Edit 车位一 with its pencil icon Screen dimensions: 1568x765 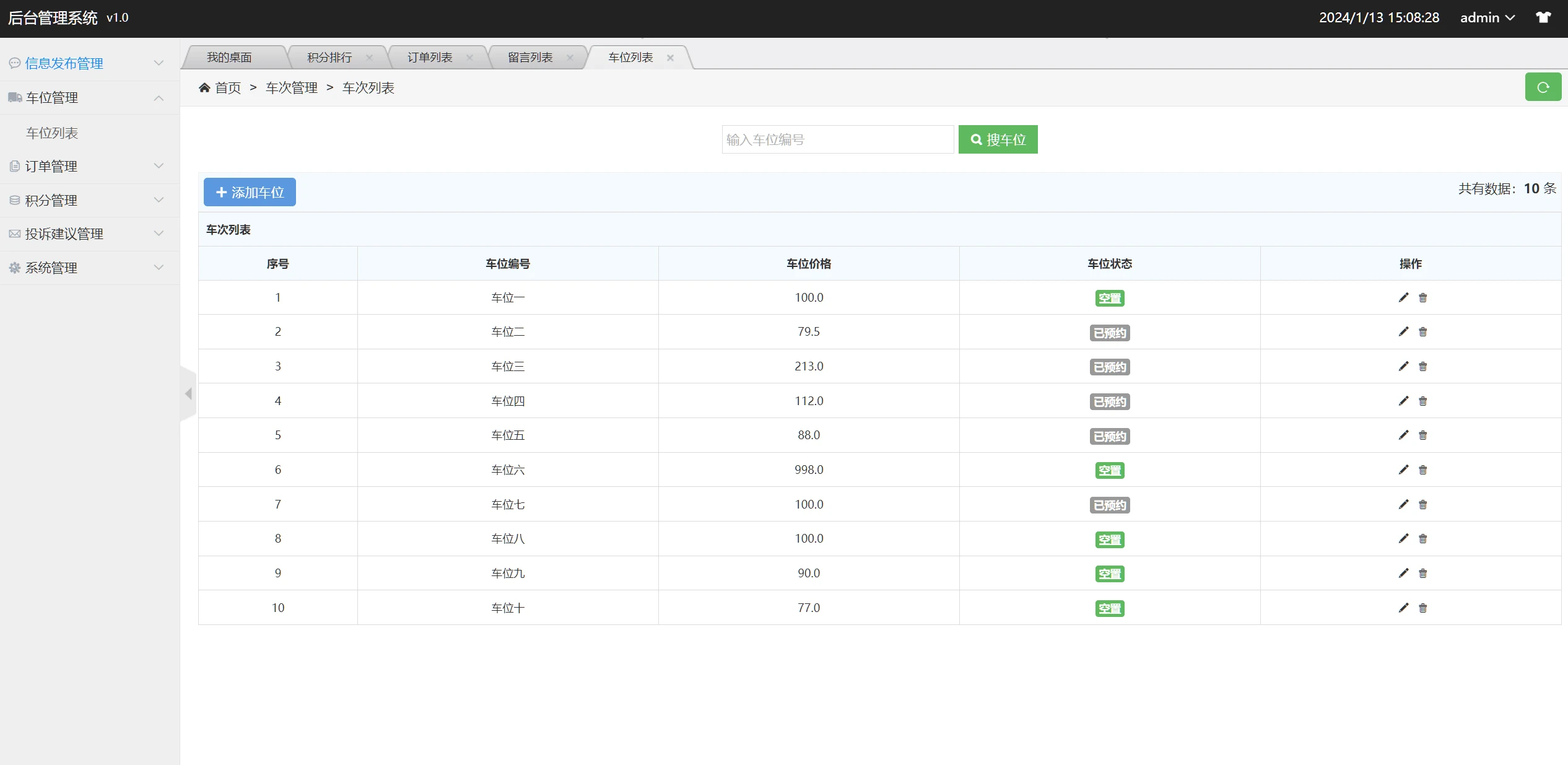click(x=1403, y=298)
